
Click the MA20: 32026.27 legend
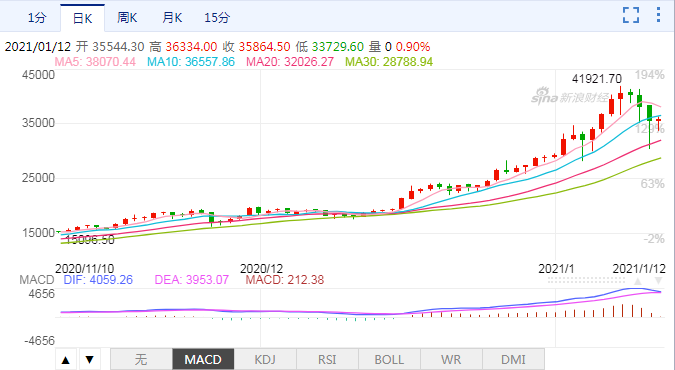coord(290,62)
